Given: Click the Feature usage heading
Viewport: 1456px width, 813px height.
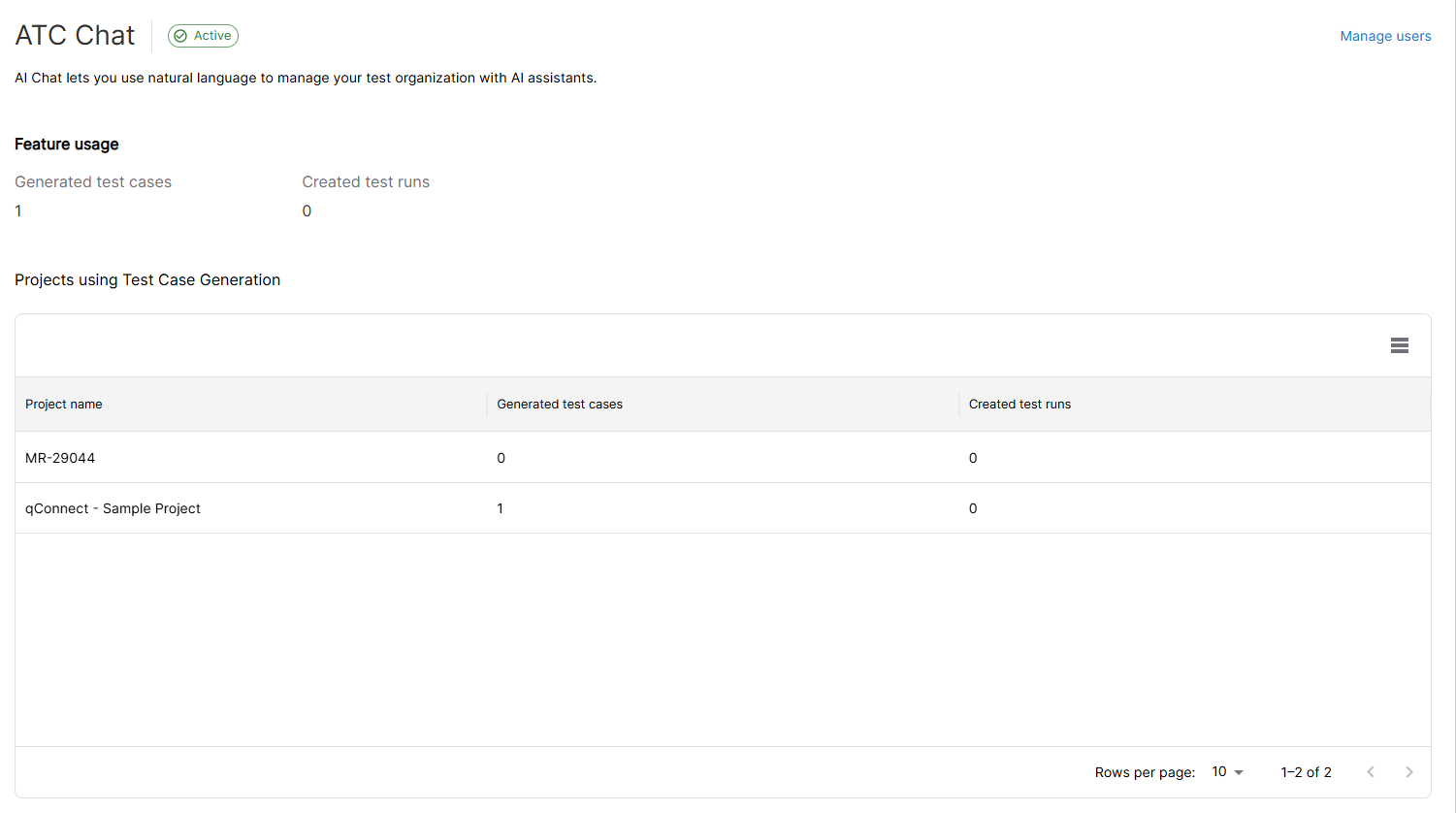Looking at the screenshot, I should pyautogui.click(x=67, y=145).
